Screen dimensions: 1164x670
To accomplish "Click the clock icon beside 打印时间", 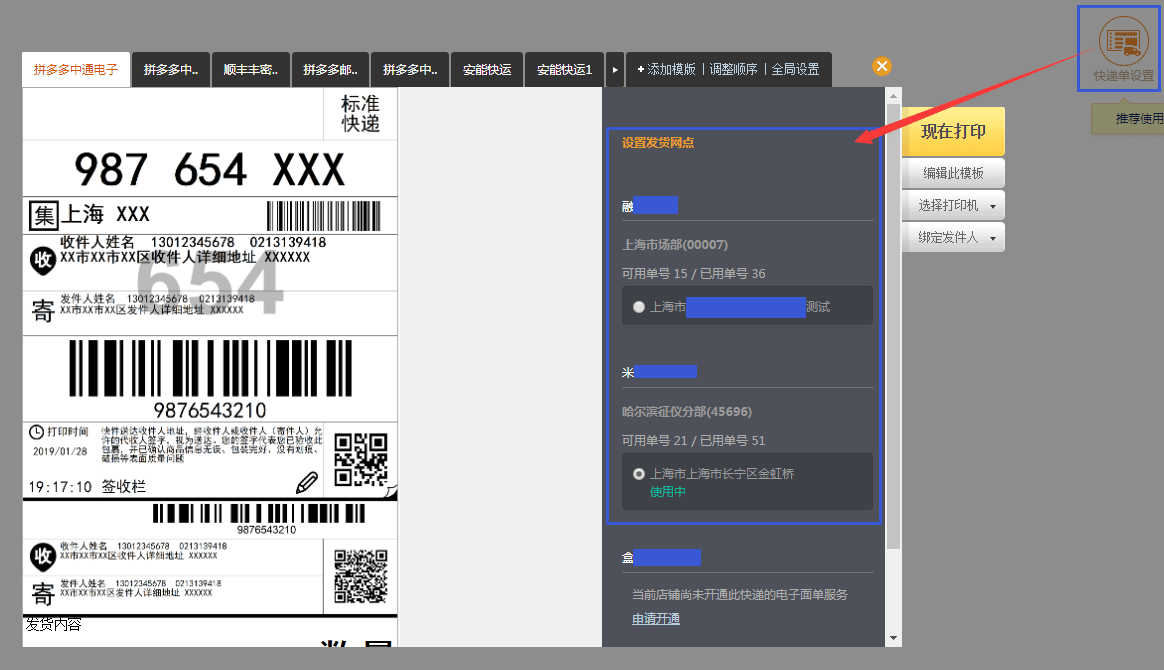I will [36, 432].
